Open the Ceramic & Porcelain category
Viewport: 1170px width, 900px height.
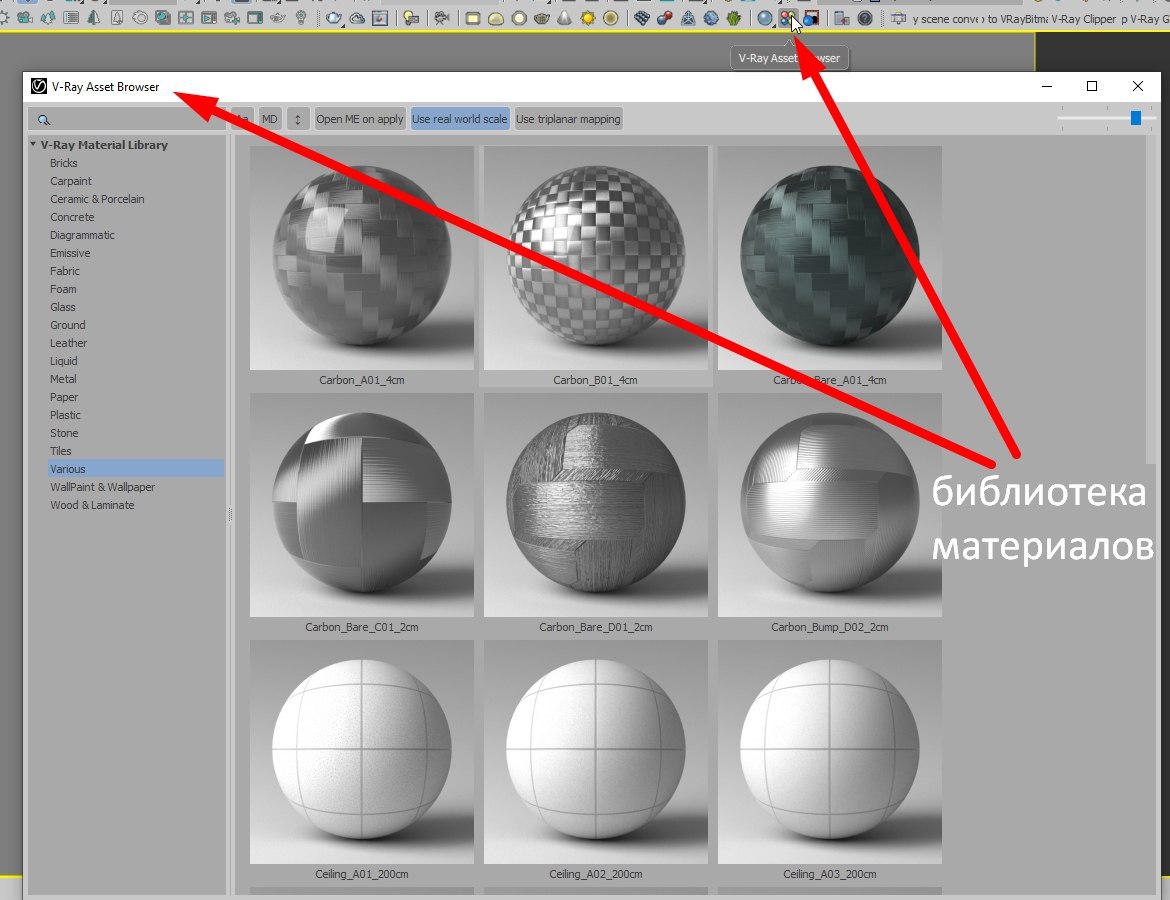coord(97,199)
